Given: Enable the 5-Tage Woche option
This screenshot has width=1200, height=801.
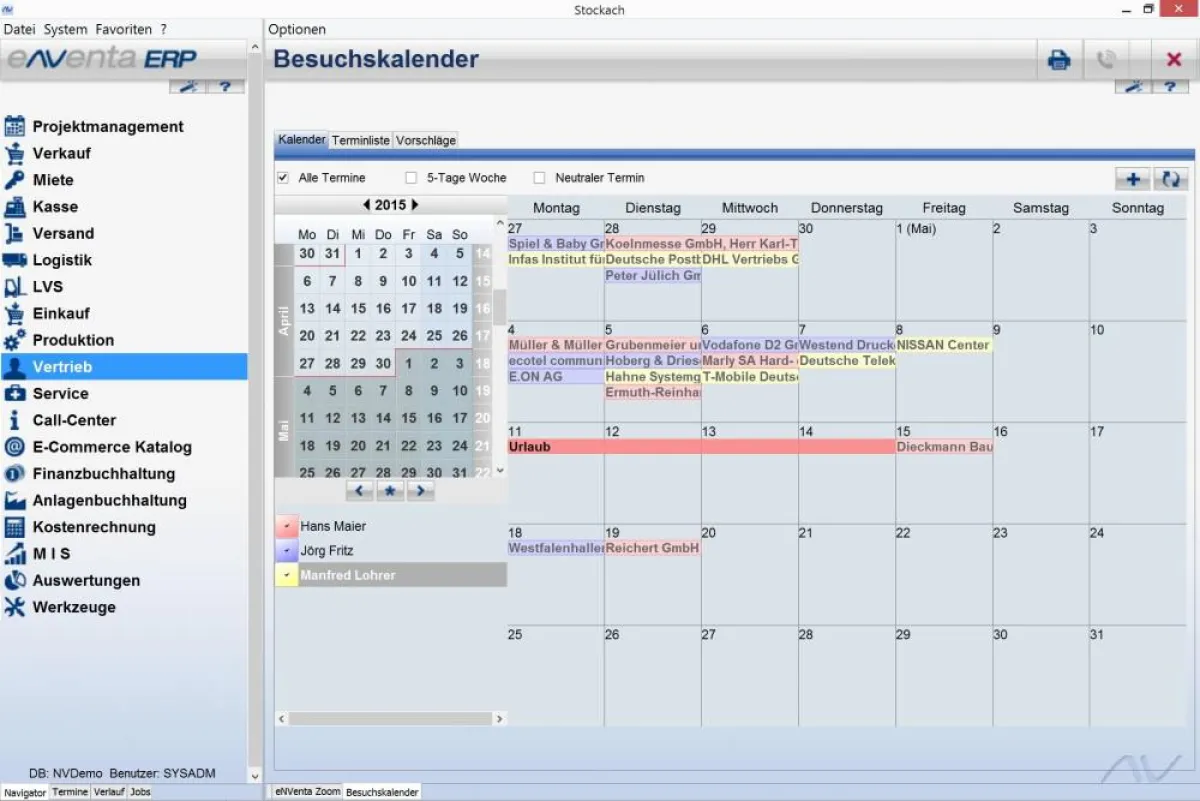Looking at the screenshot, I should [409, 177].
